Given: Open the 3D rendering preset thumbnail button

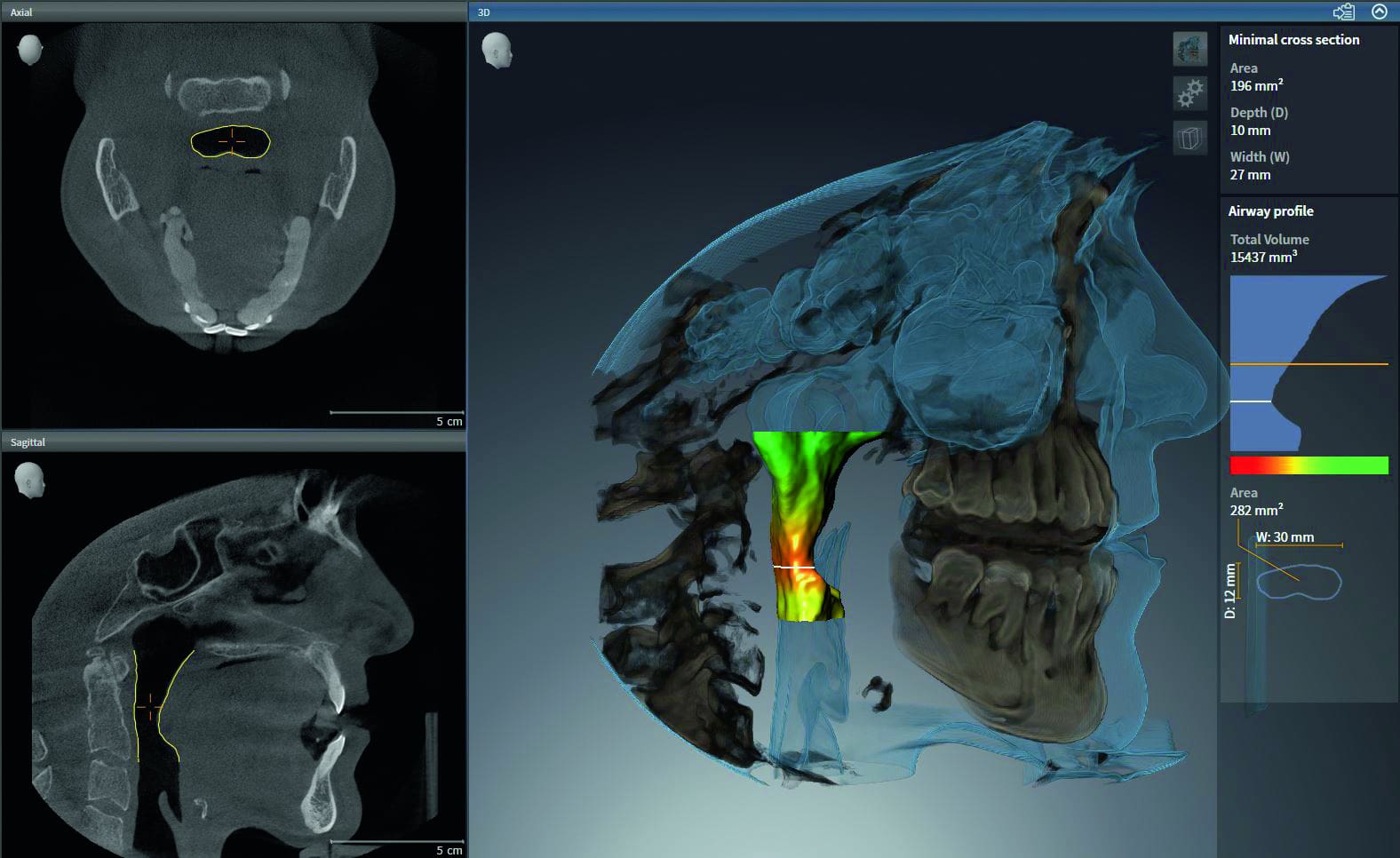Looking at the screenshot, I should click(x=1190, y=50).
